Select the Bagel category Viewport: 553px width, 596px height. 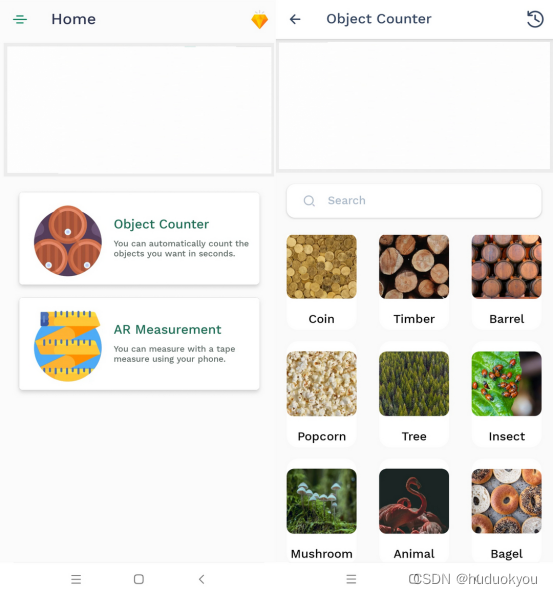pyautogui.click(x=507, y=511)
